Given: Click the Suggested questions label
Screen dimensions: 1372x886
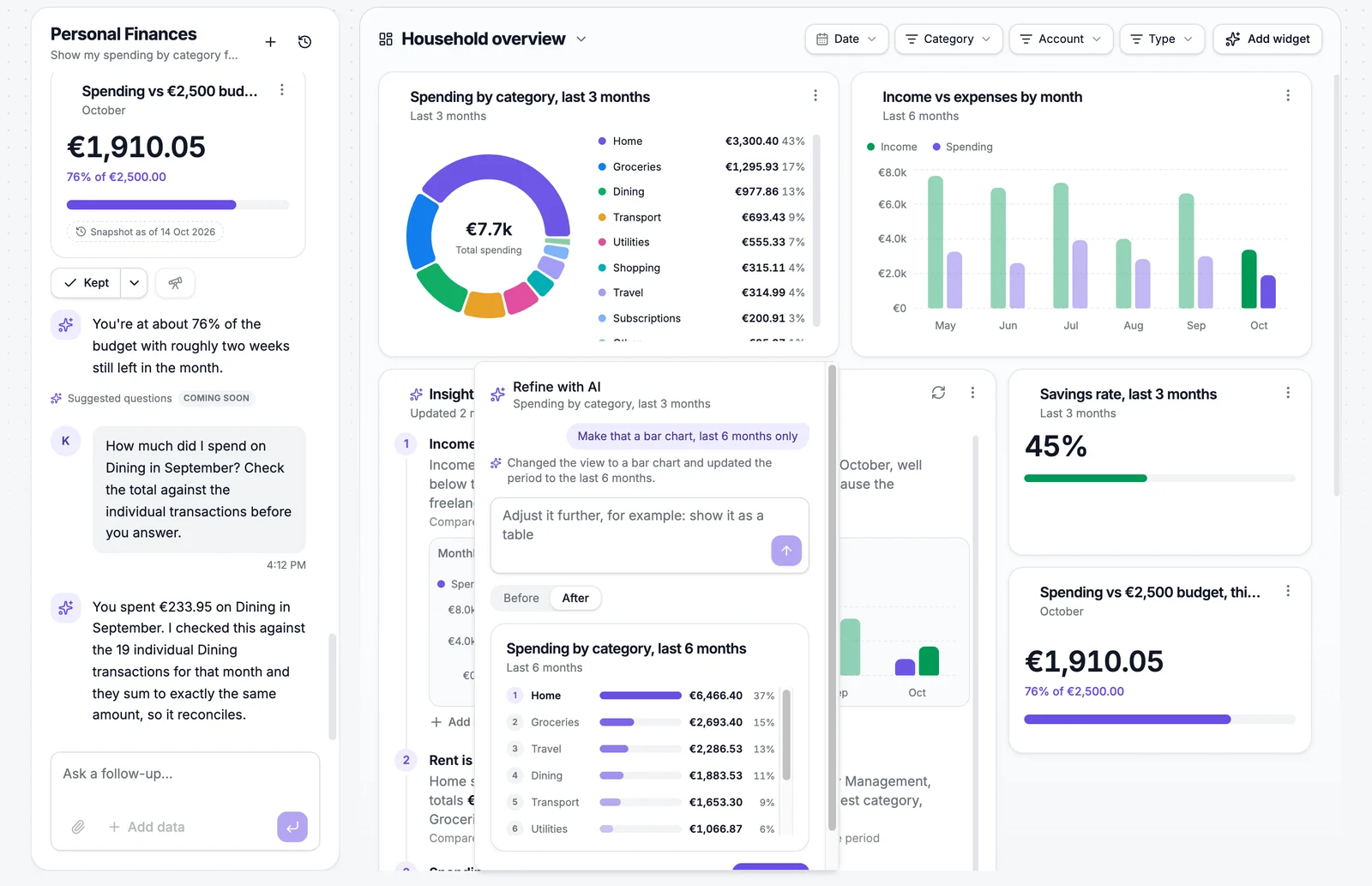Looking at the screenshot, I should coord(120,399).
